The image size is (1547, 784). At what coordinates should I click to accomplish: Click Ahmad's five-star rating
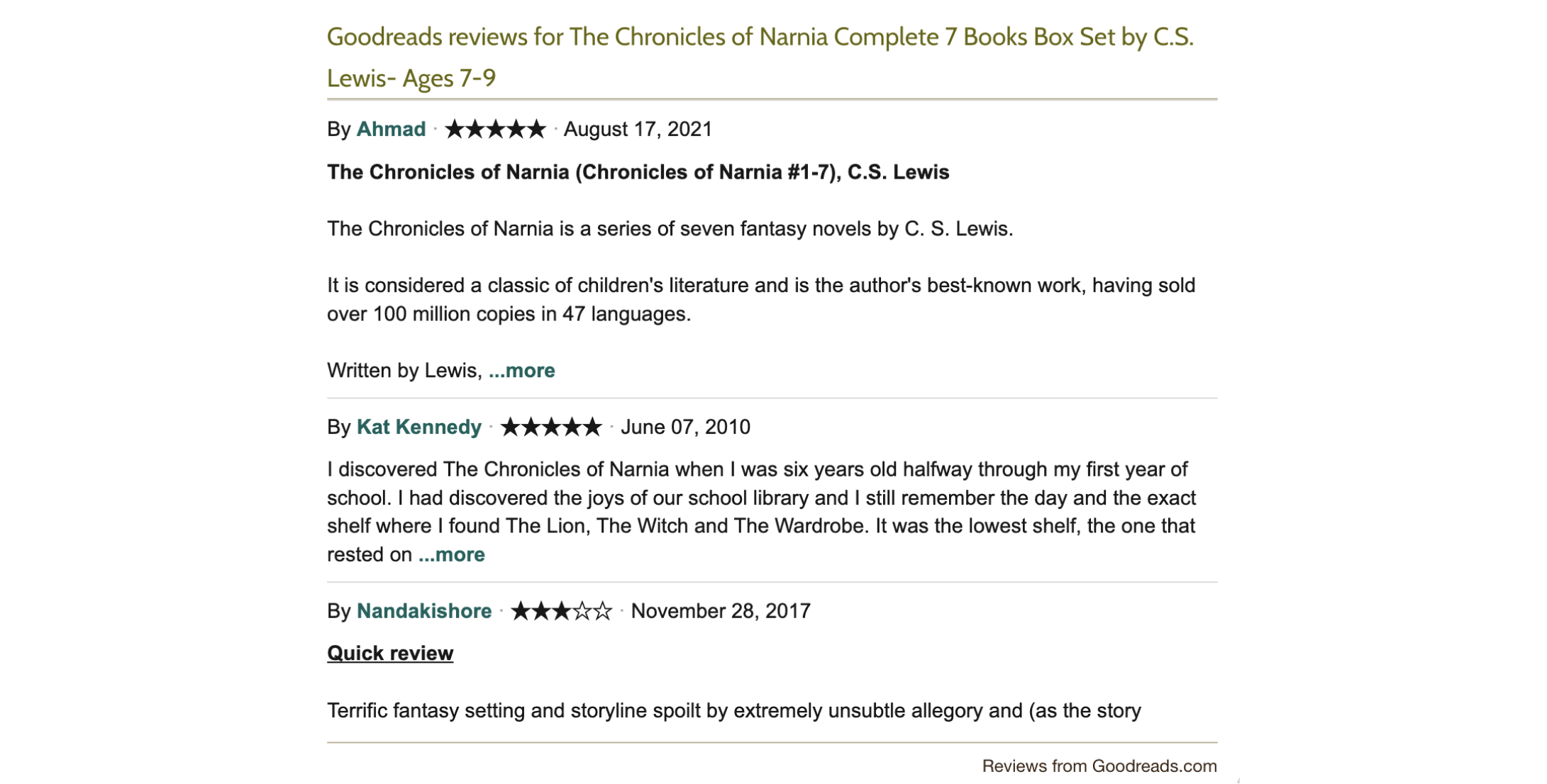(x=495, y=129)
